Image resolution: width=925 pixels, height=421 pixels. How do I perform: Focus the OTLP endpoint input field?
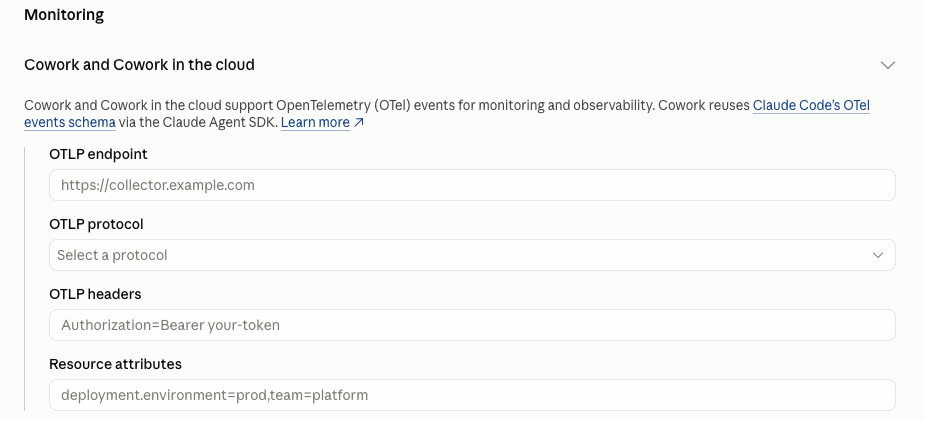pos(472,185)
